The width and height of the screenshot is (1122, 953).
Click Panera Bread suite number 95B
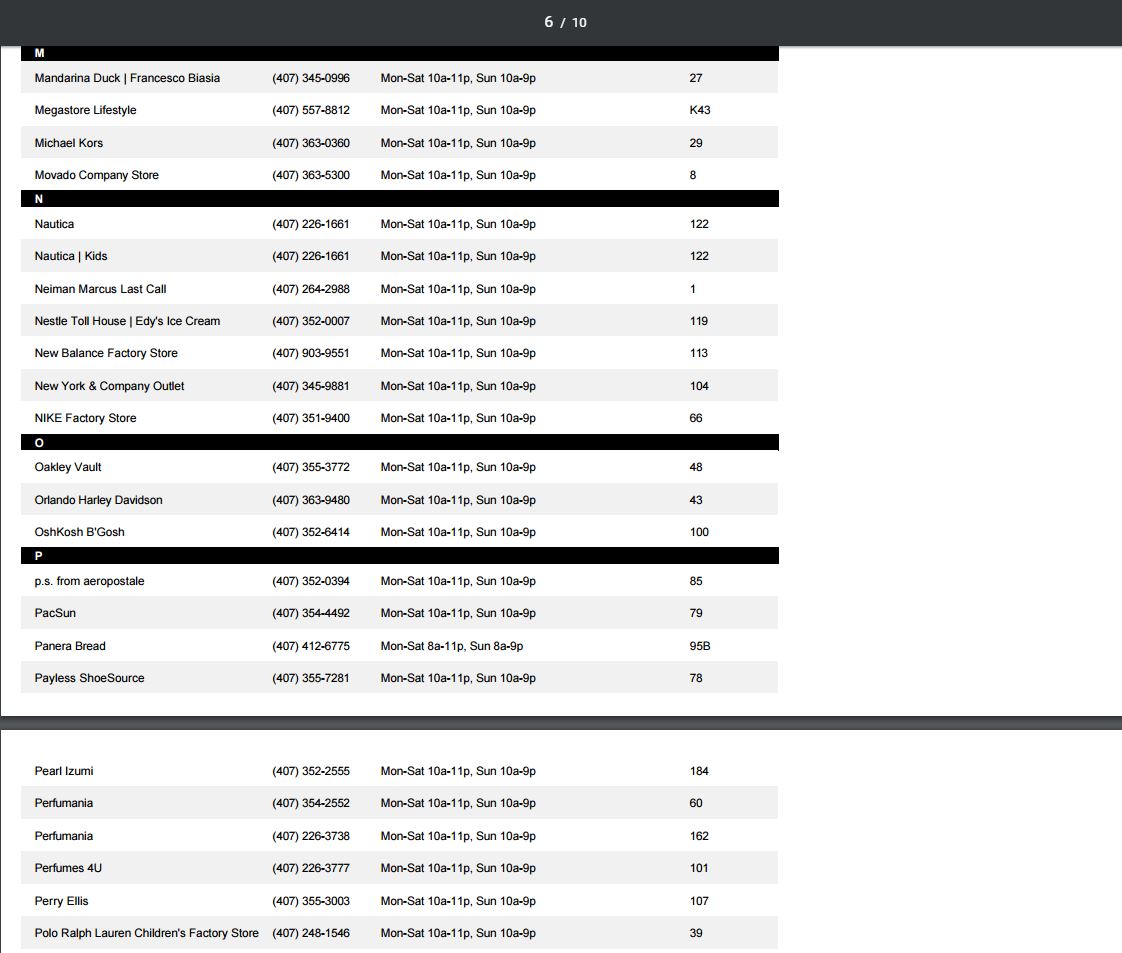[x=700, y=646]
